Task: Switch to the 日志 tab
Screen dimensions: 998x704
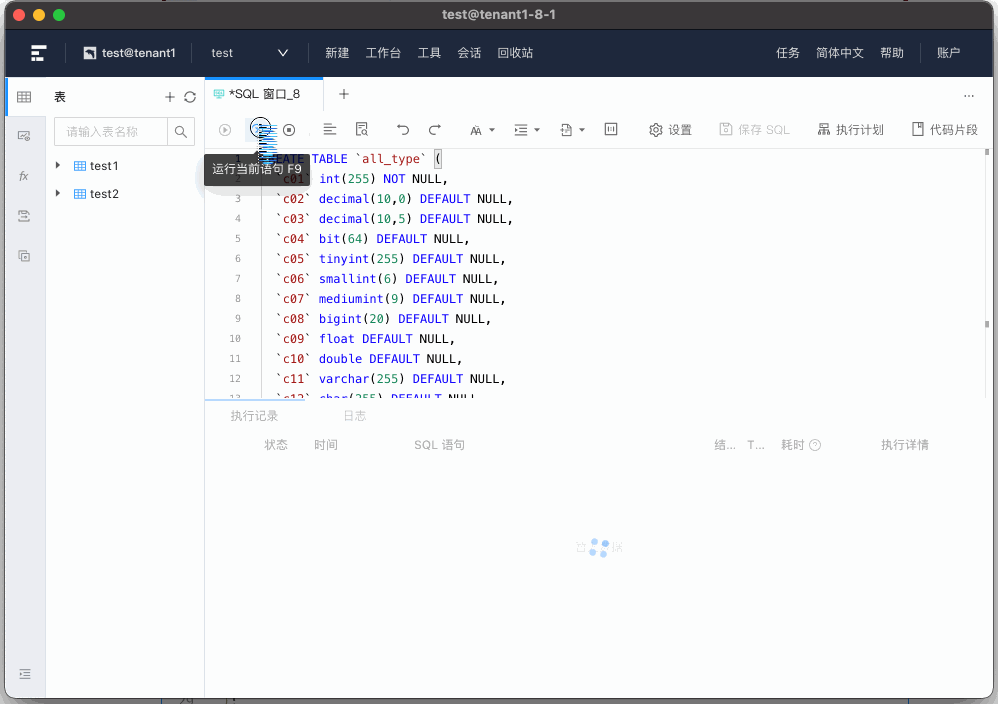Action: 355,416
